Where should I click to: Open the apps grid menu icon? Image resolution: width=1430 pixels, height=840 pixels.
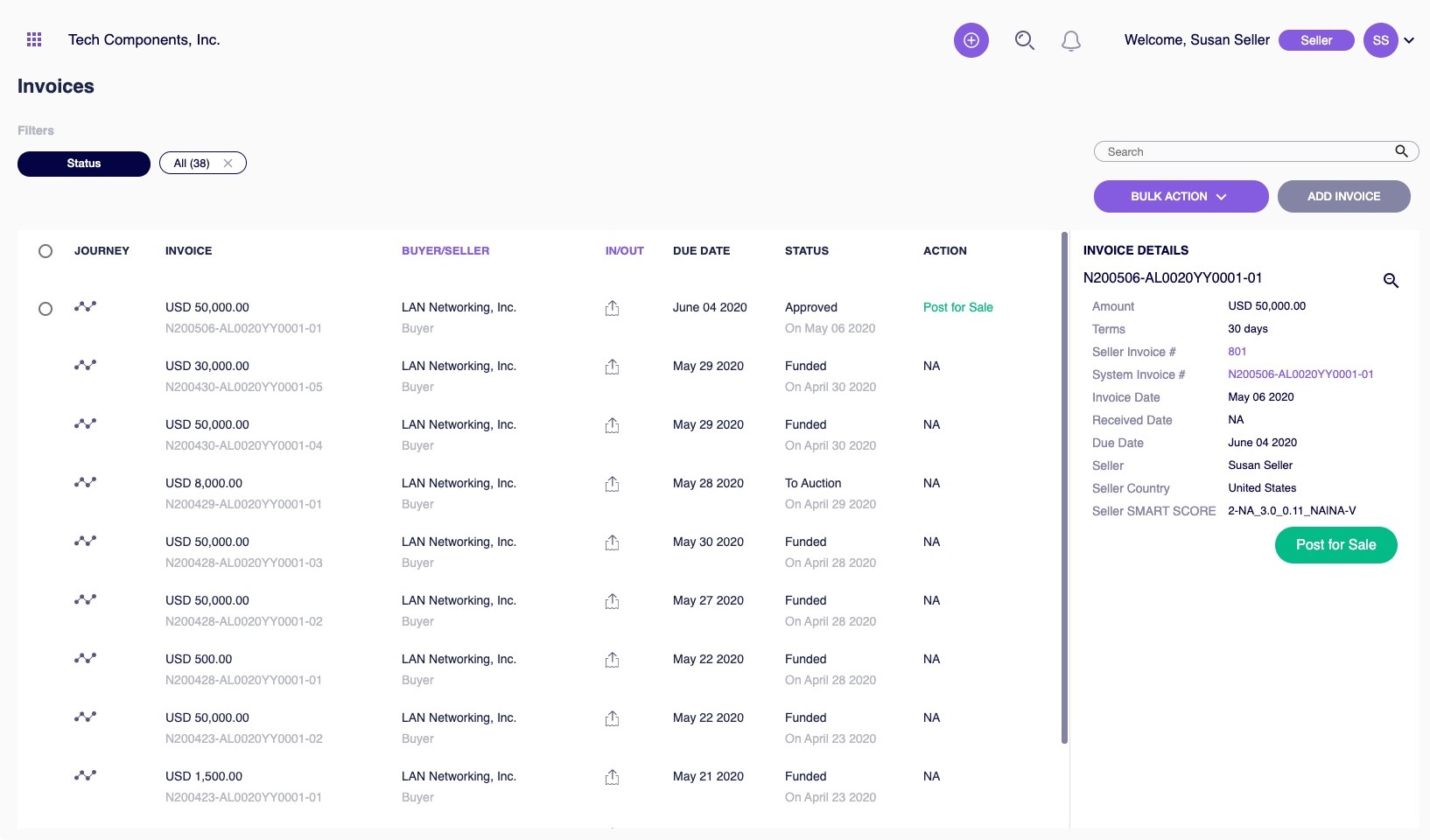coord(34,39)
